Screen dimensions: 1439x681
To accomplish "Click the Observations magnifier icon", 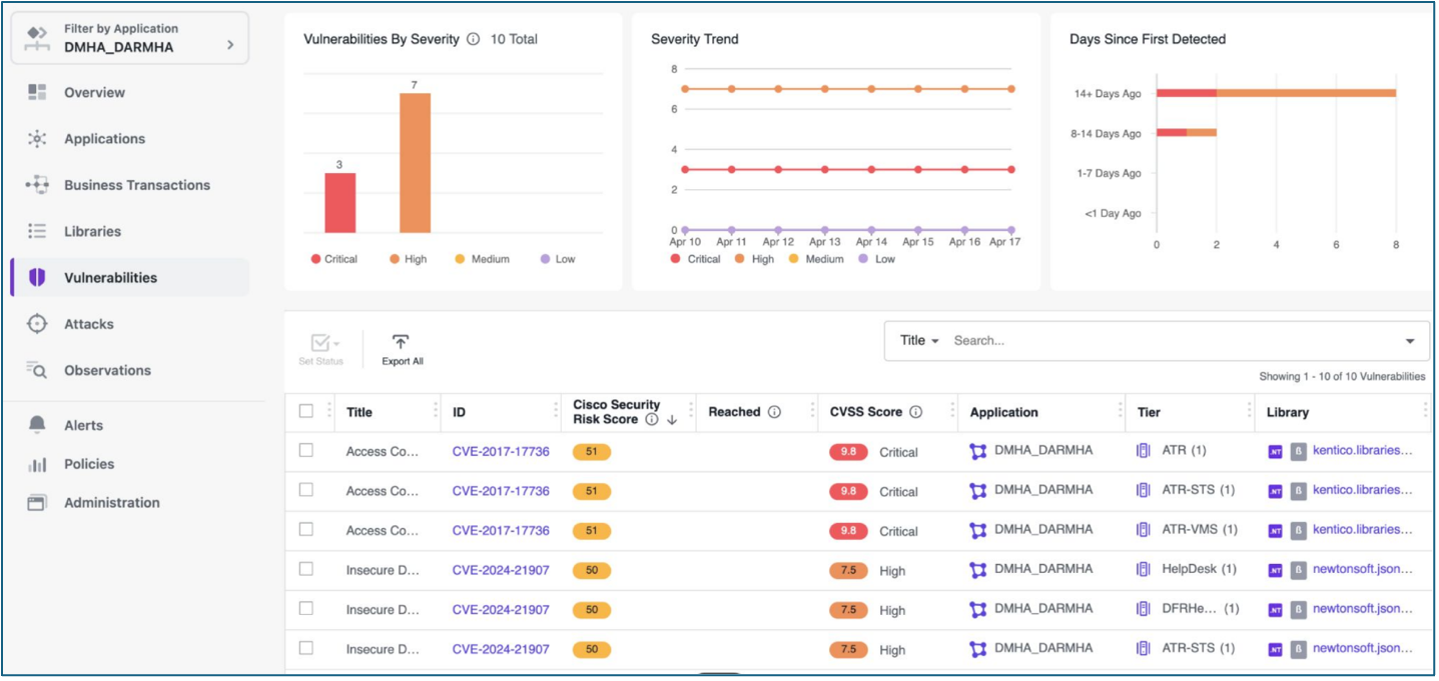I will pyautogui.click(x=37, y=371).
